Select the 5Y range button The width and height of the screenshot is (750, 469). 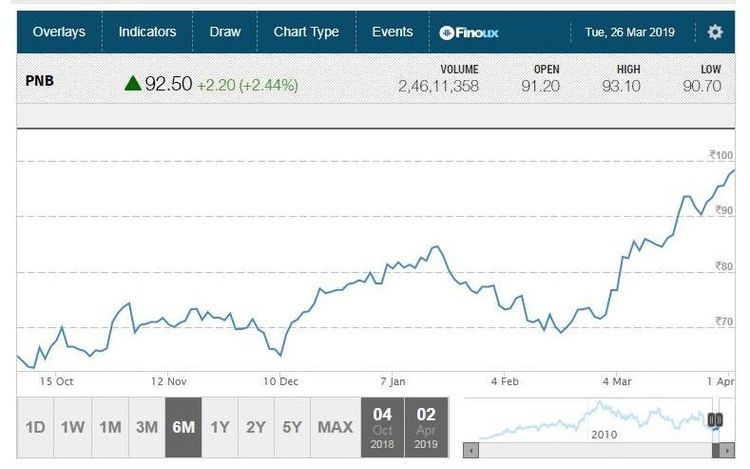tap(292, 427)
